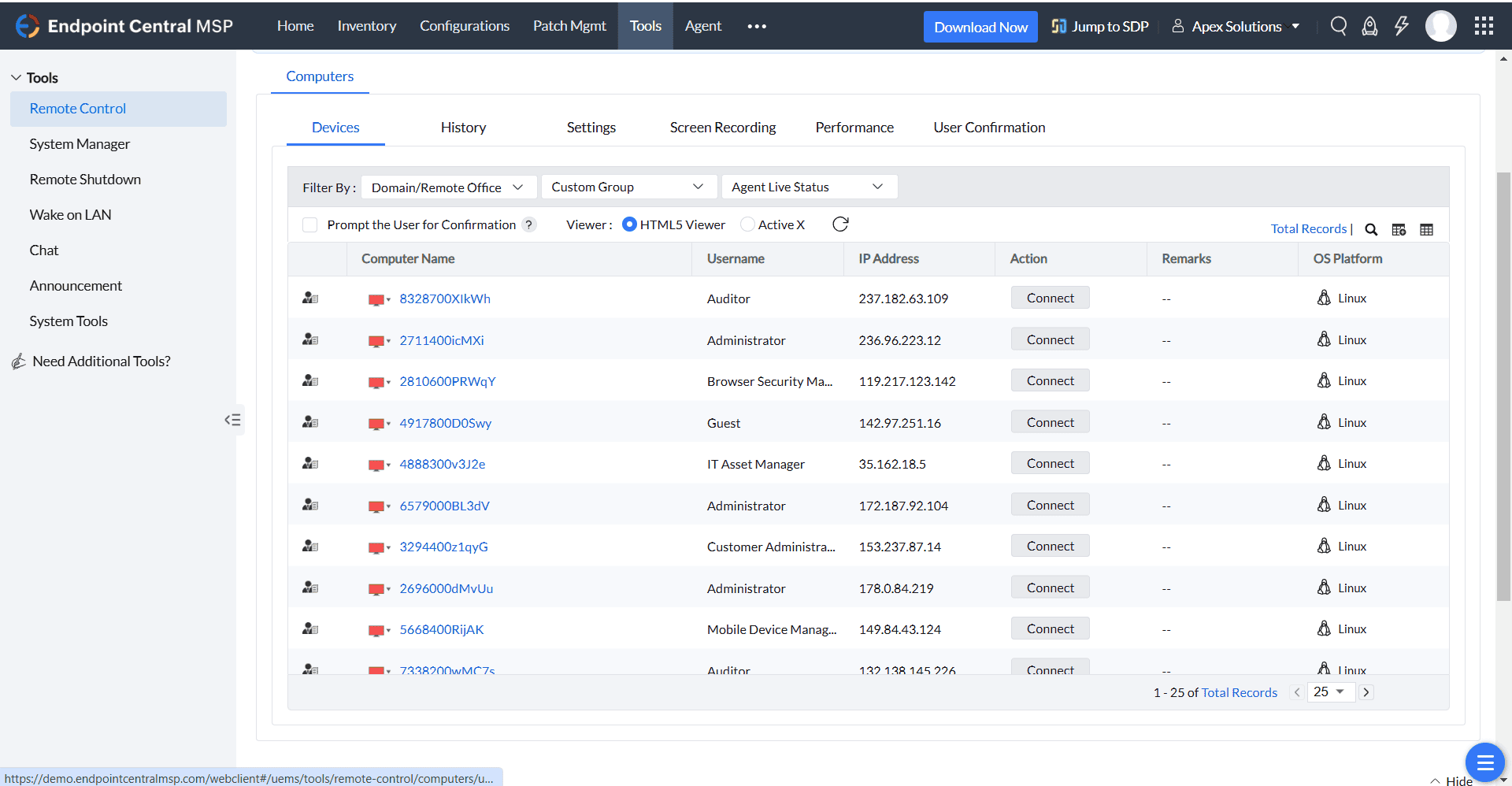1512x786 pixels.
Task: Click the table view icon beside Total Records
Action: click(1427, 229)
